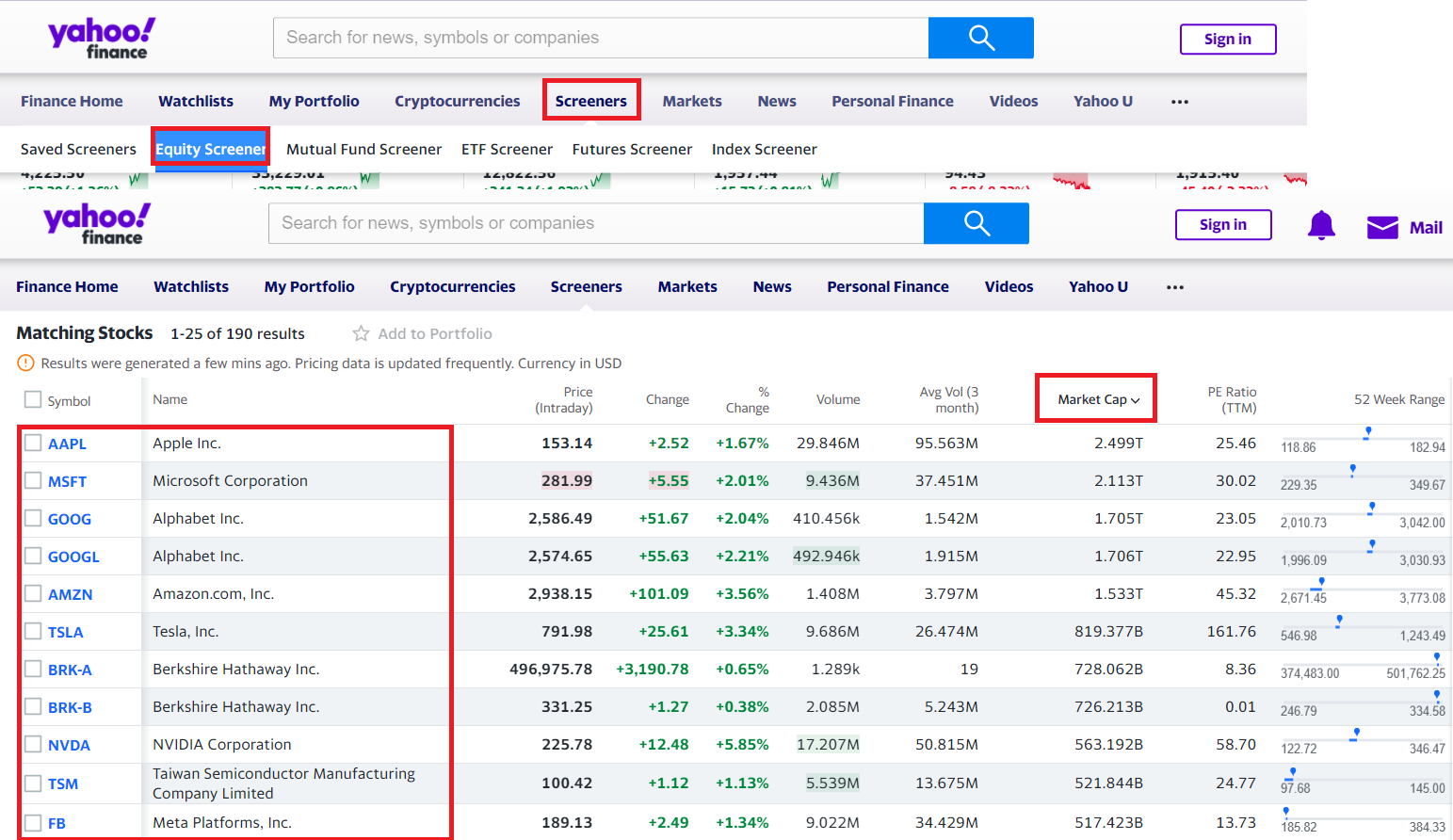
Task: Sort by the Change column header
Action: point(668,399)
